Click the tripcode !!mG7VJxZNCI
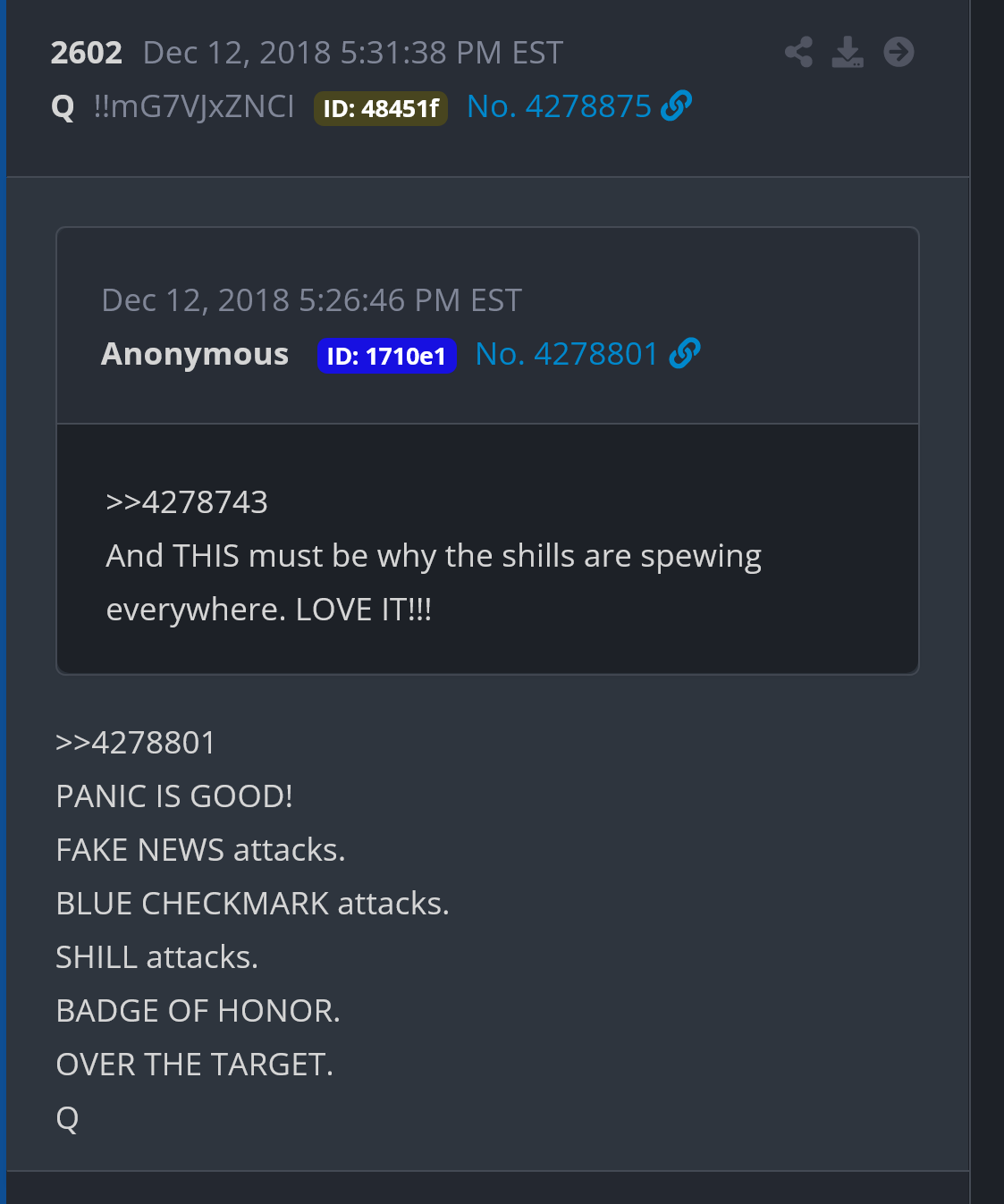 pos(194,106)
